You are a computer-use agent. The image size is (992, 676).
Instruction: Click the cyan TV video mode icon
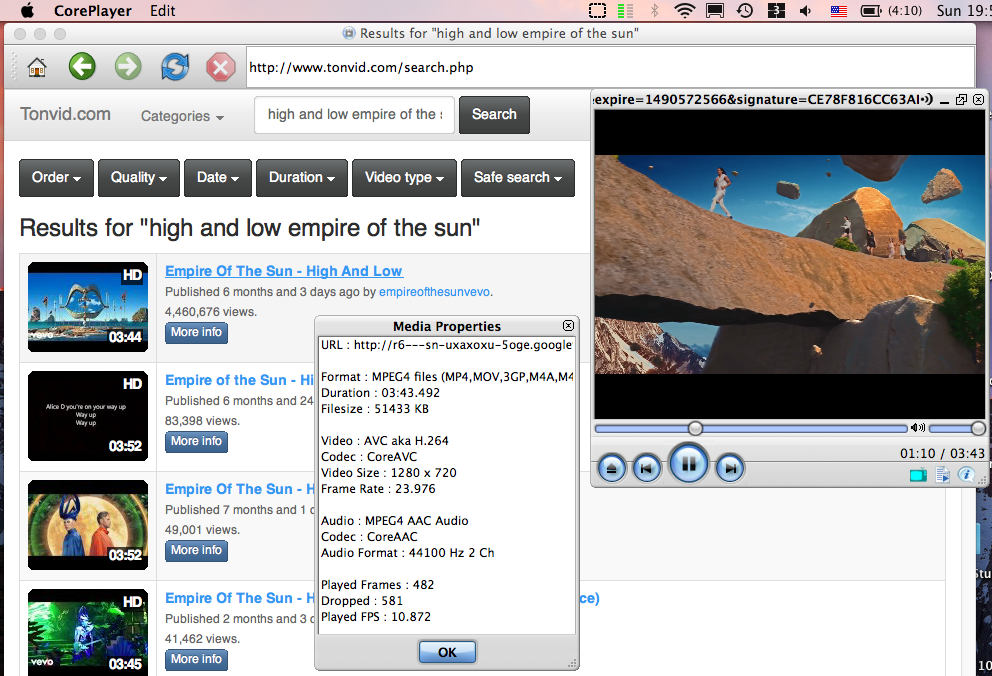919,475
